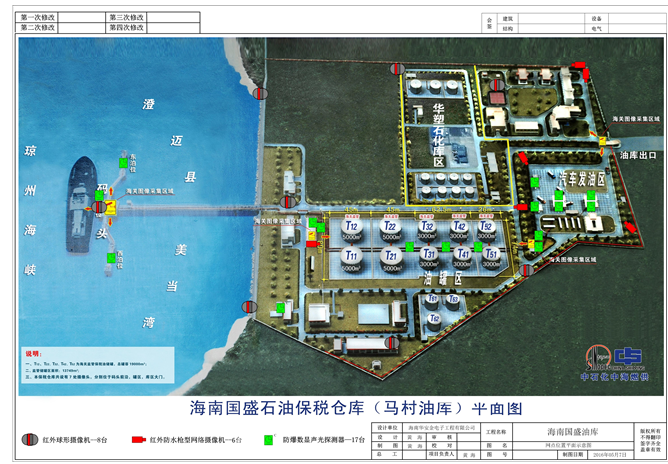668x464 pixels.
Task: Click tank T11
Action: point(351,259)
